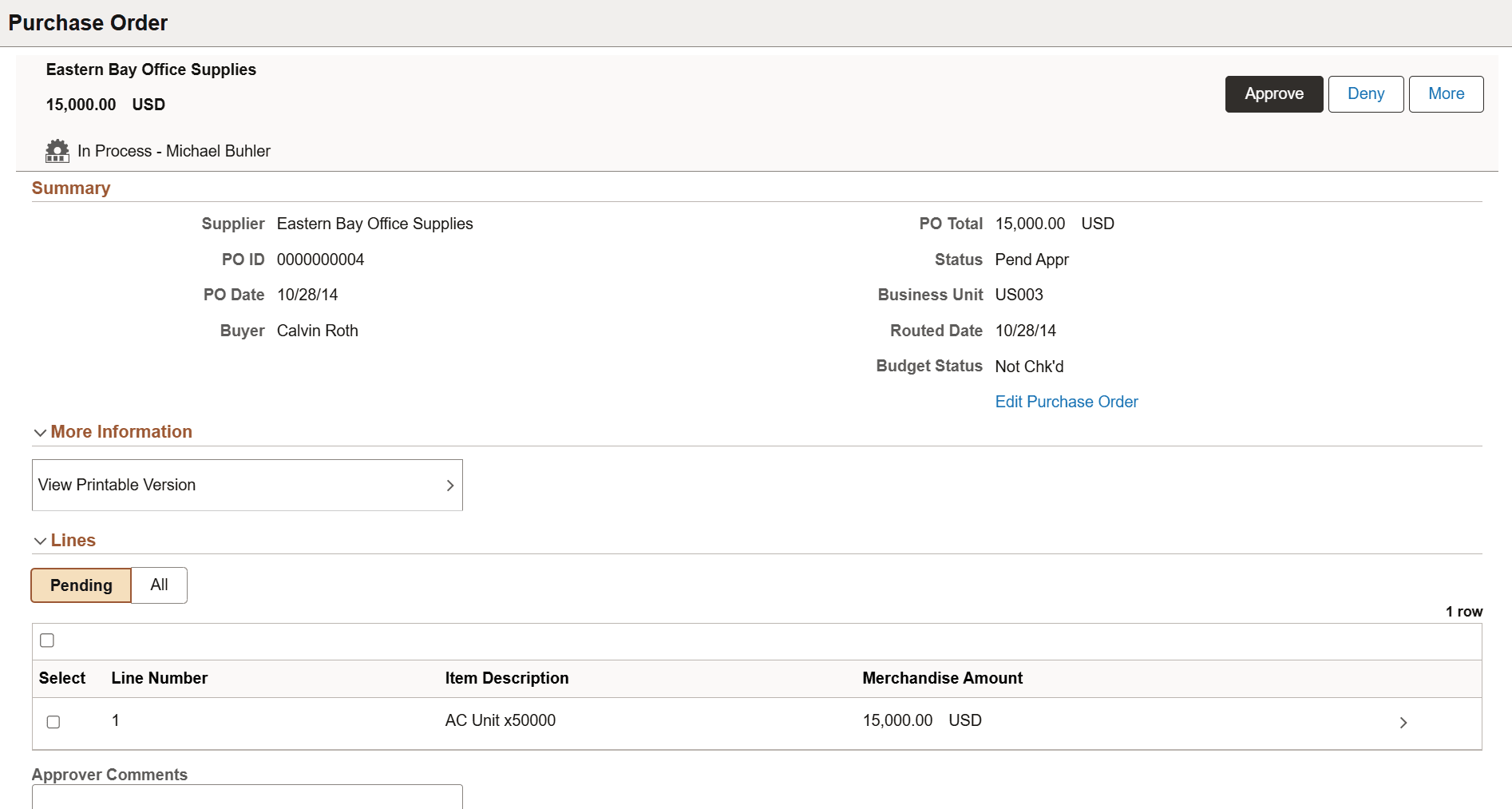Screen dimensions: 1512x809
Task: Click the right-arrow icon on line 1 row
Action: [x=1403, y=722]
